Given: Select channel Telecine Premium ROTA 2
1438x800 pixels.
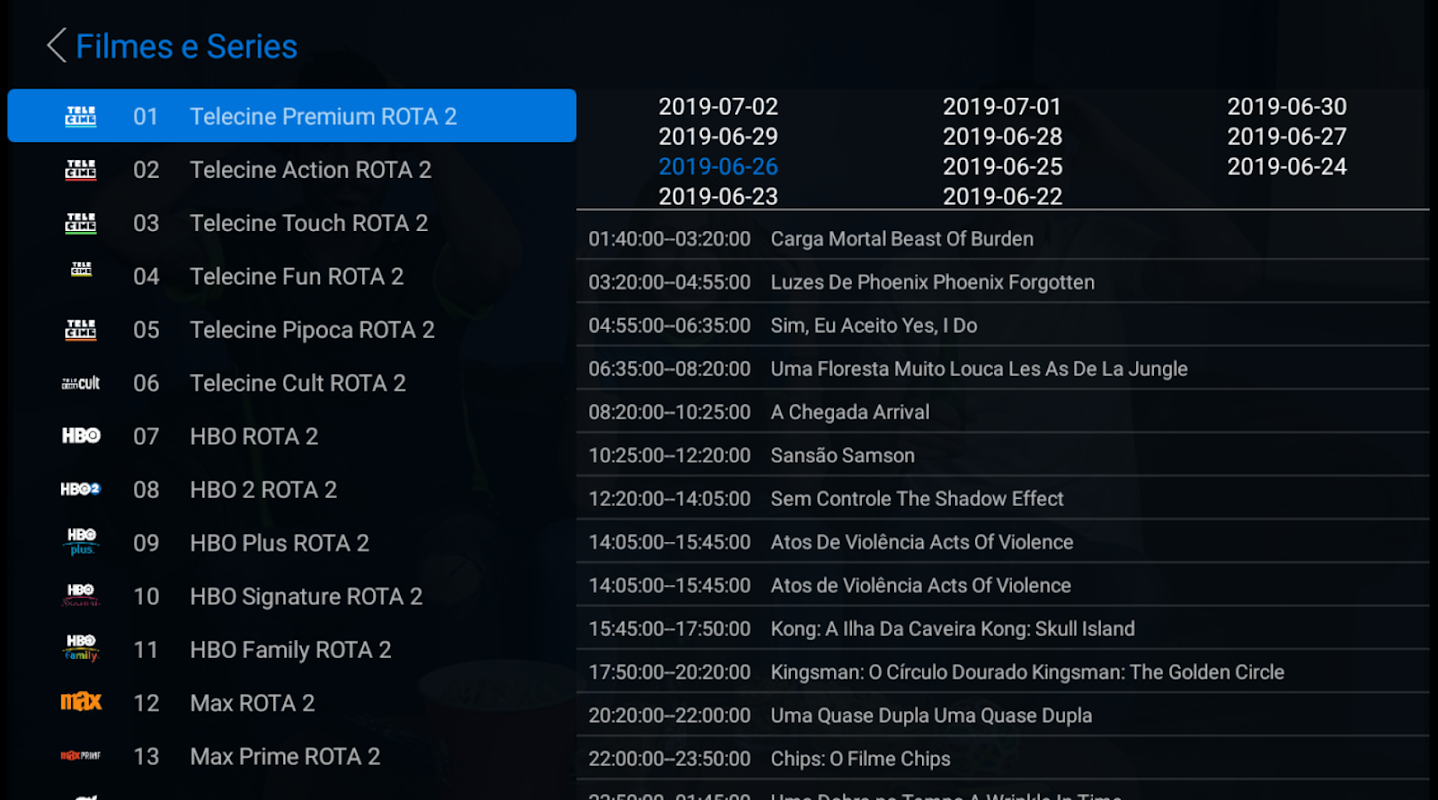Looking at the screenshot, I should (x=291, y=116).
